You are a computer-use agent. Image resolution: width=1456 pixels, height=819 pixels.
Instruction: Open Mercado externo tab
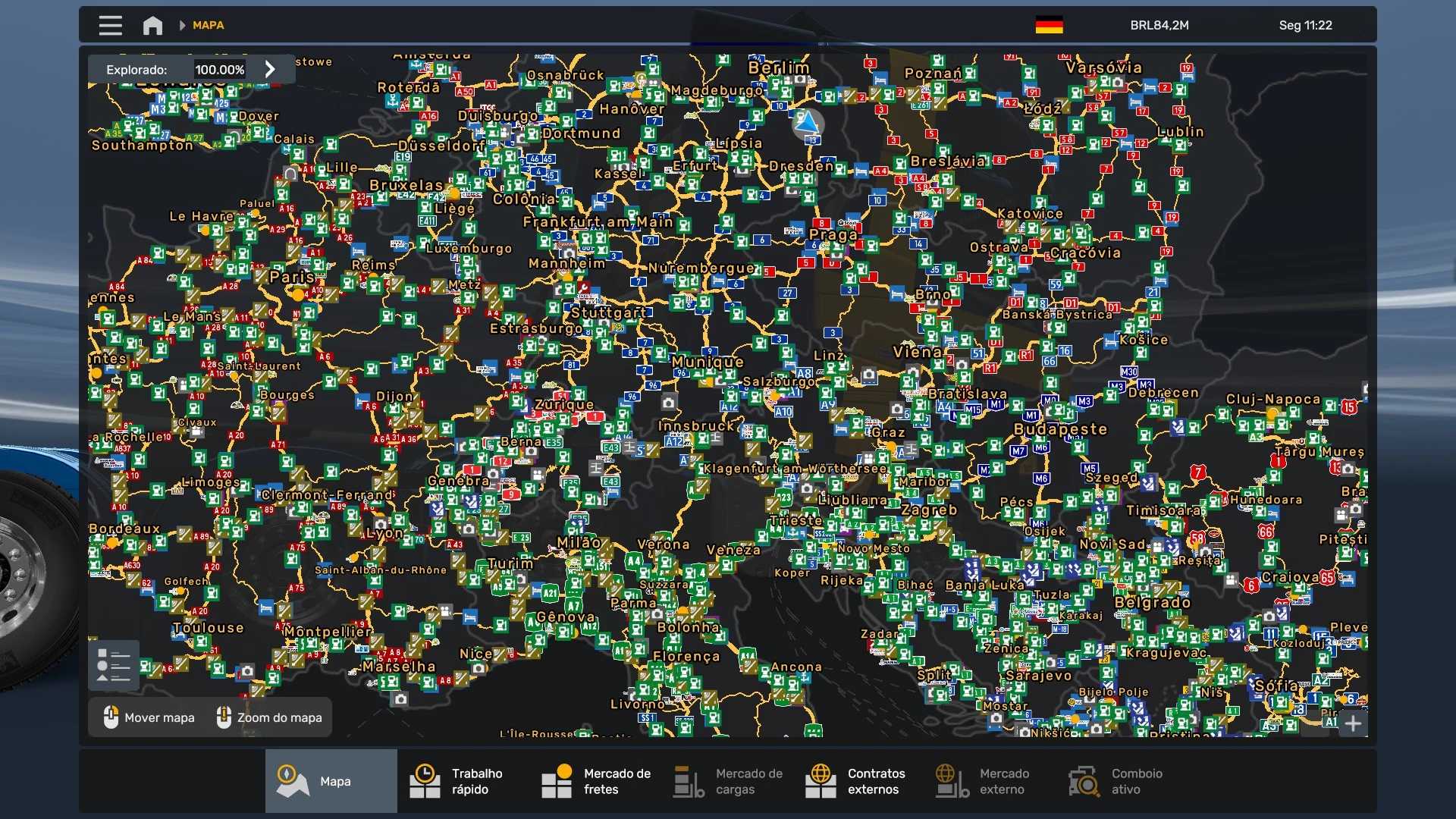991,781
